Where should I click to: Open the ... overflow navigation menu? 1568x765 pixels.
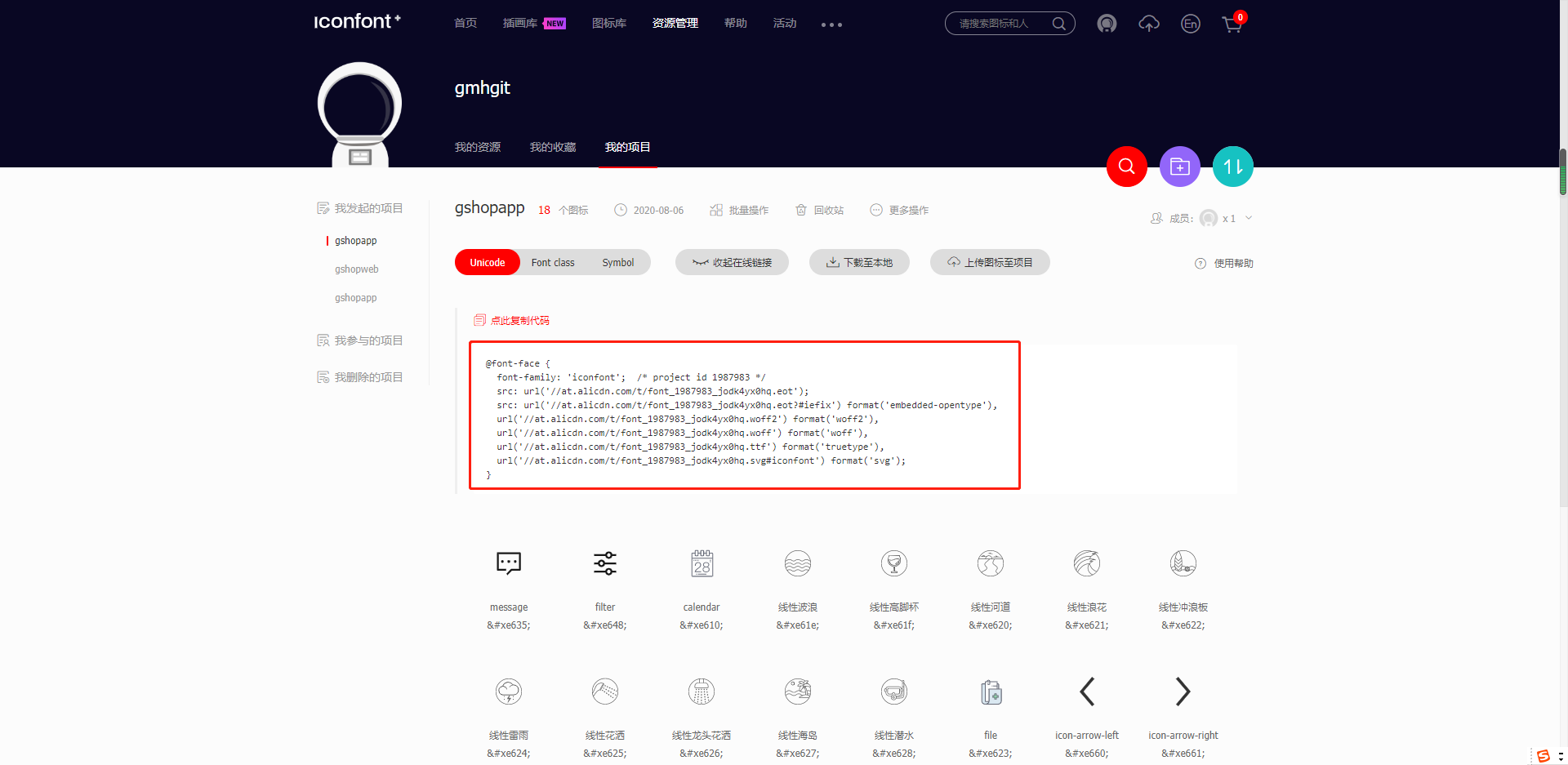(831, 24)
